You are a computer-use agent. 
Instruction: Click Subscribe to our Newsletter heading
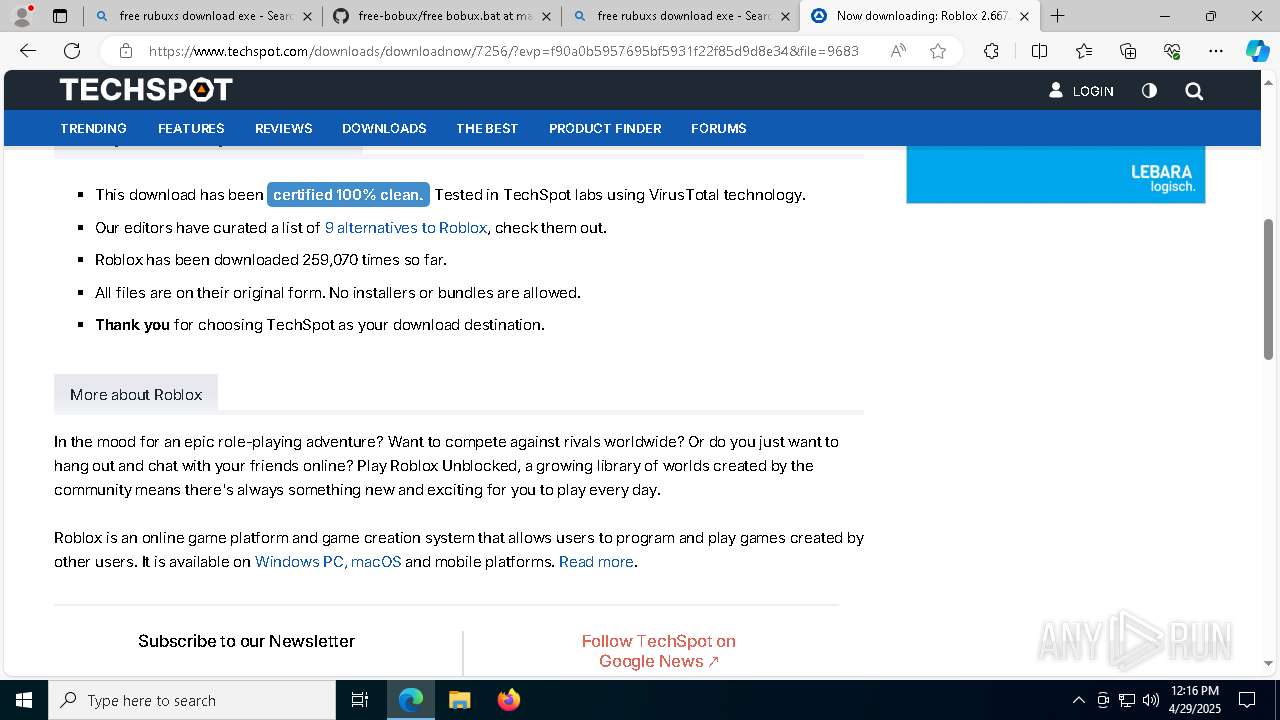pos(246,641)
